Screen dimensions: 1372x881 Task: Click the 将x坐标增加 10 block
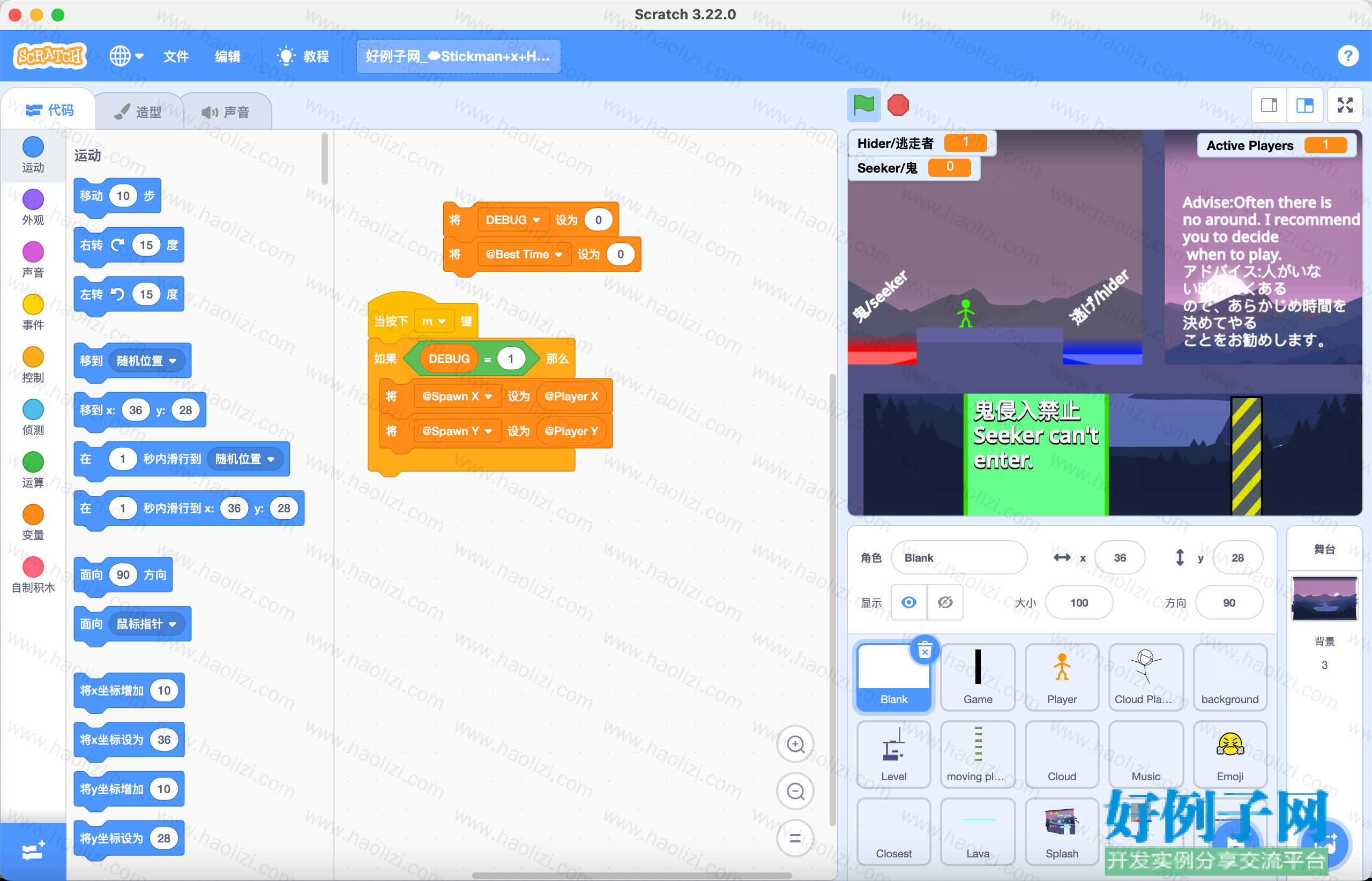tap(129, 691)
